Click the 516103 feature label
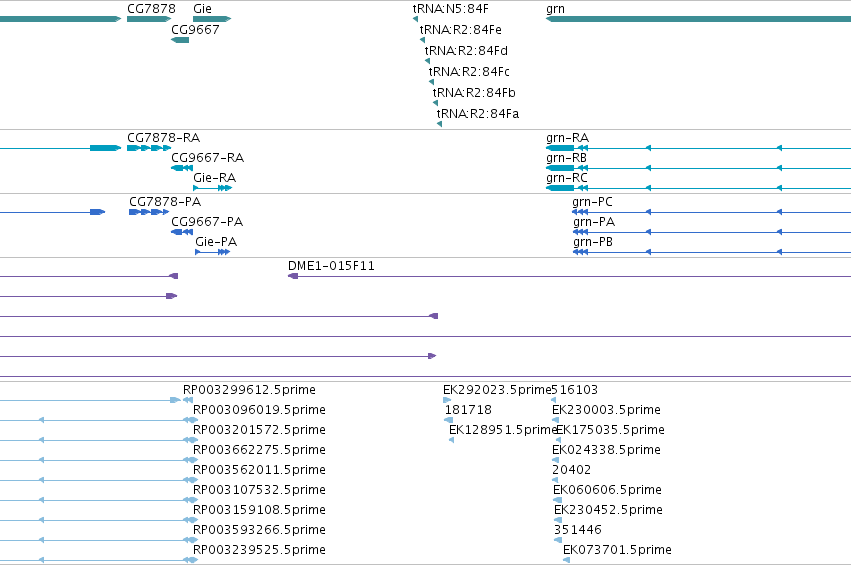Viewport: 851px width, 565px height. click(x=575, y=390)
